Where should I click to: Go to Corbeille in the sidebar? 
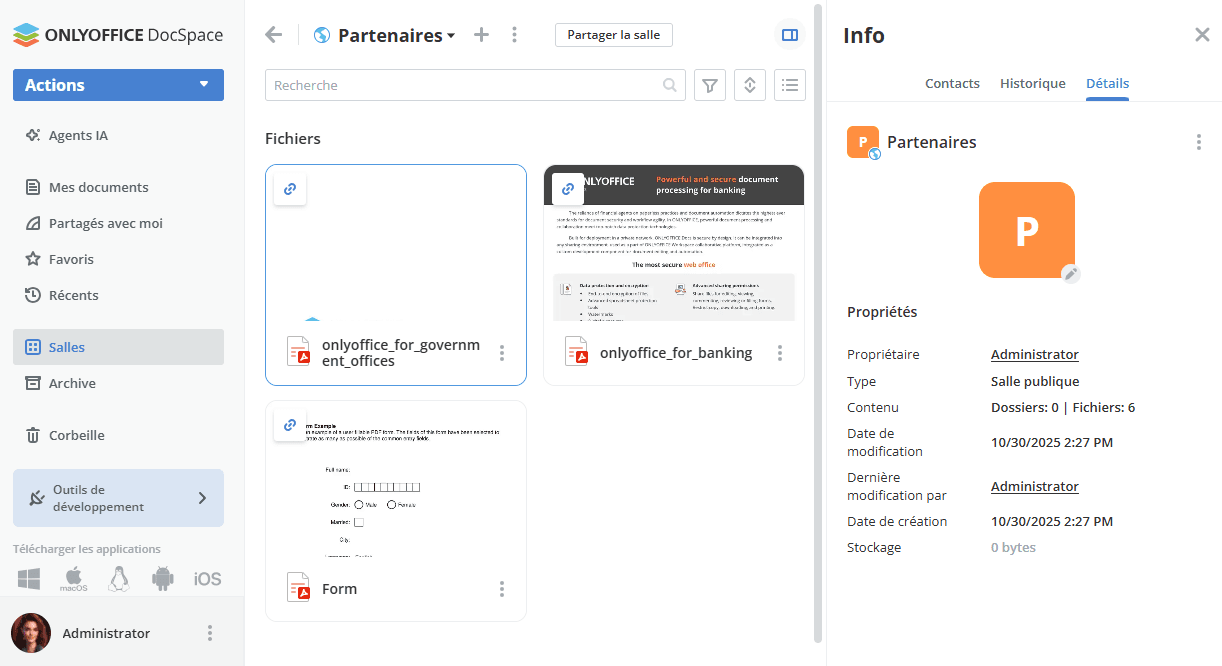[x=76, y=436]
